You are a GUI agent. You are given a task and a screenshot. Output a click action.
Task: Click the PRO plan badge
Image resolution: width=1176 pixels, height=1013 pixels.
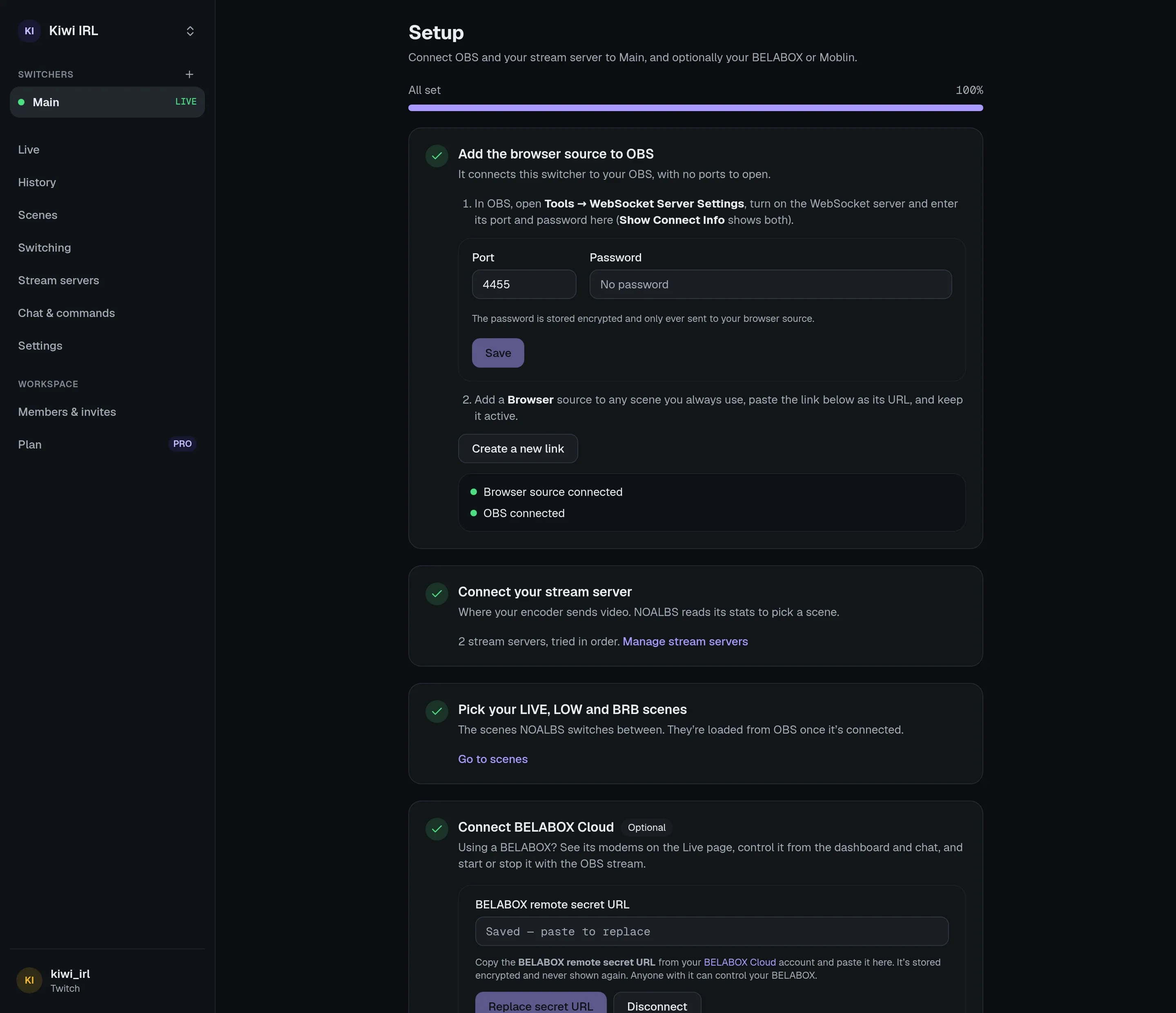[x=182, y=444]
